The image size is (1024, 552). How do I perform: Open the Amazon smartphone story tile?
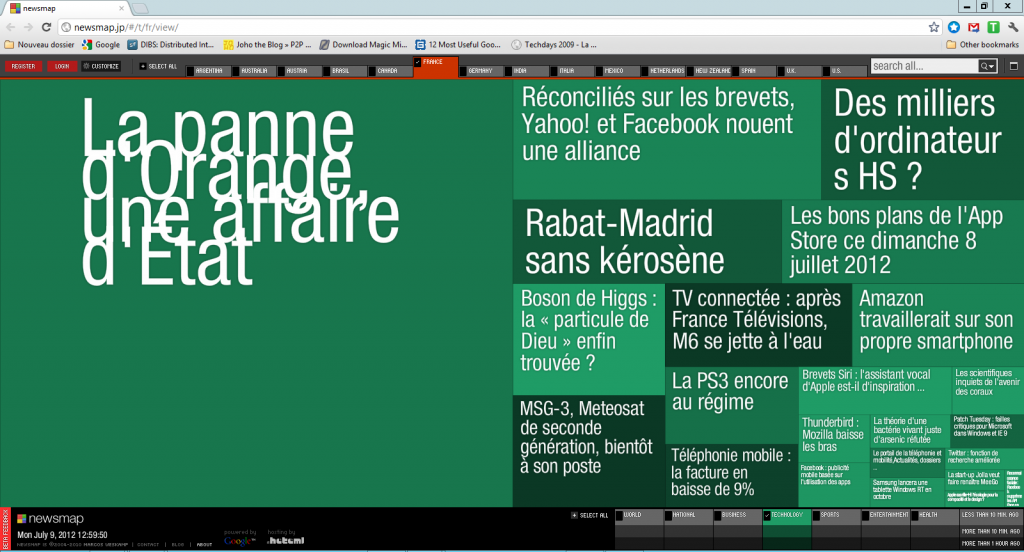pos(938,325)
